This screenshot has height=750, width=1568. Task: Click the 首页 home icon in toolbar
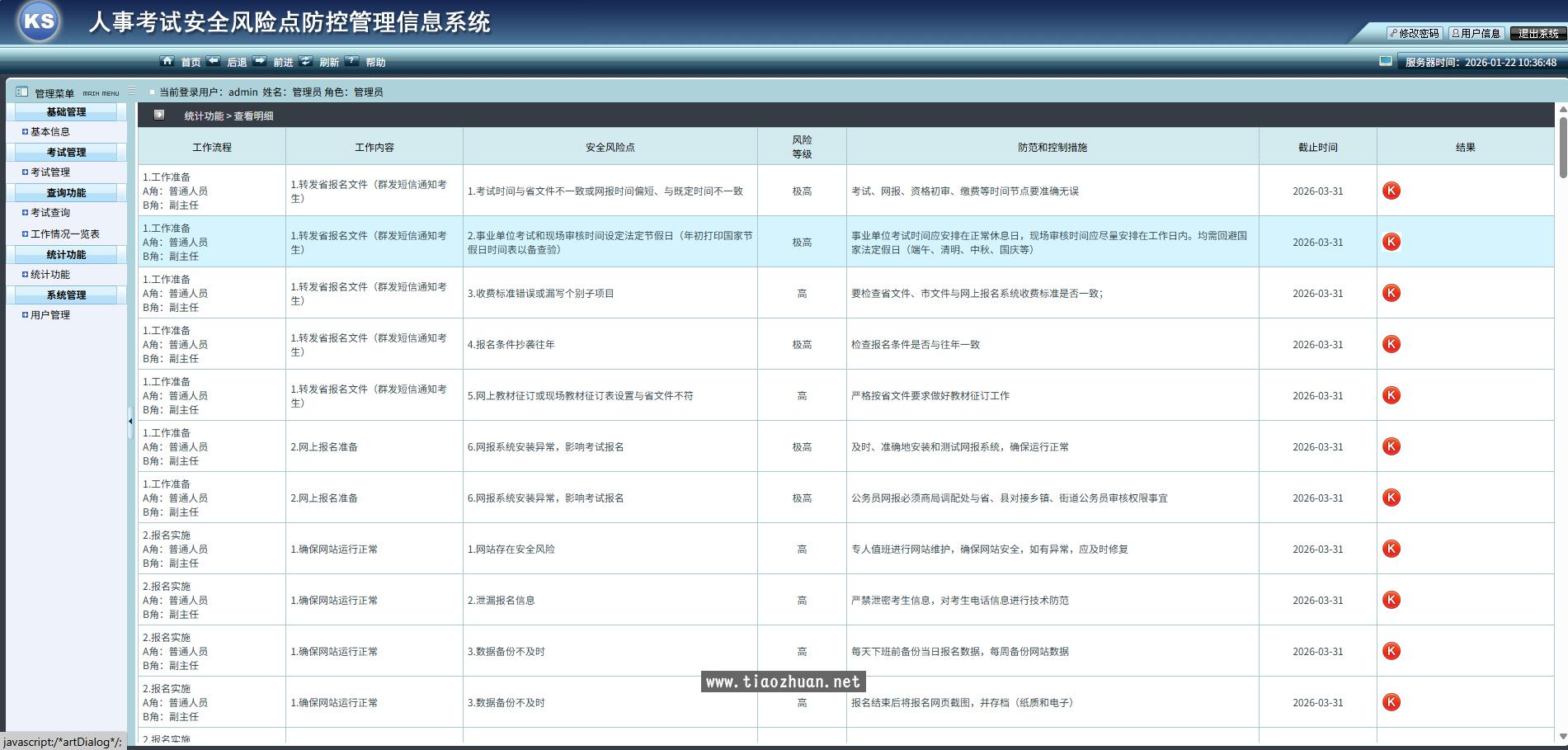pos(168,61)
